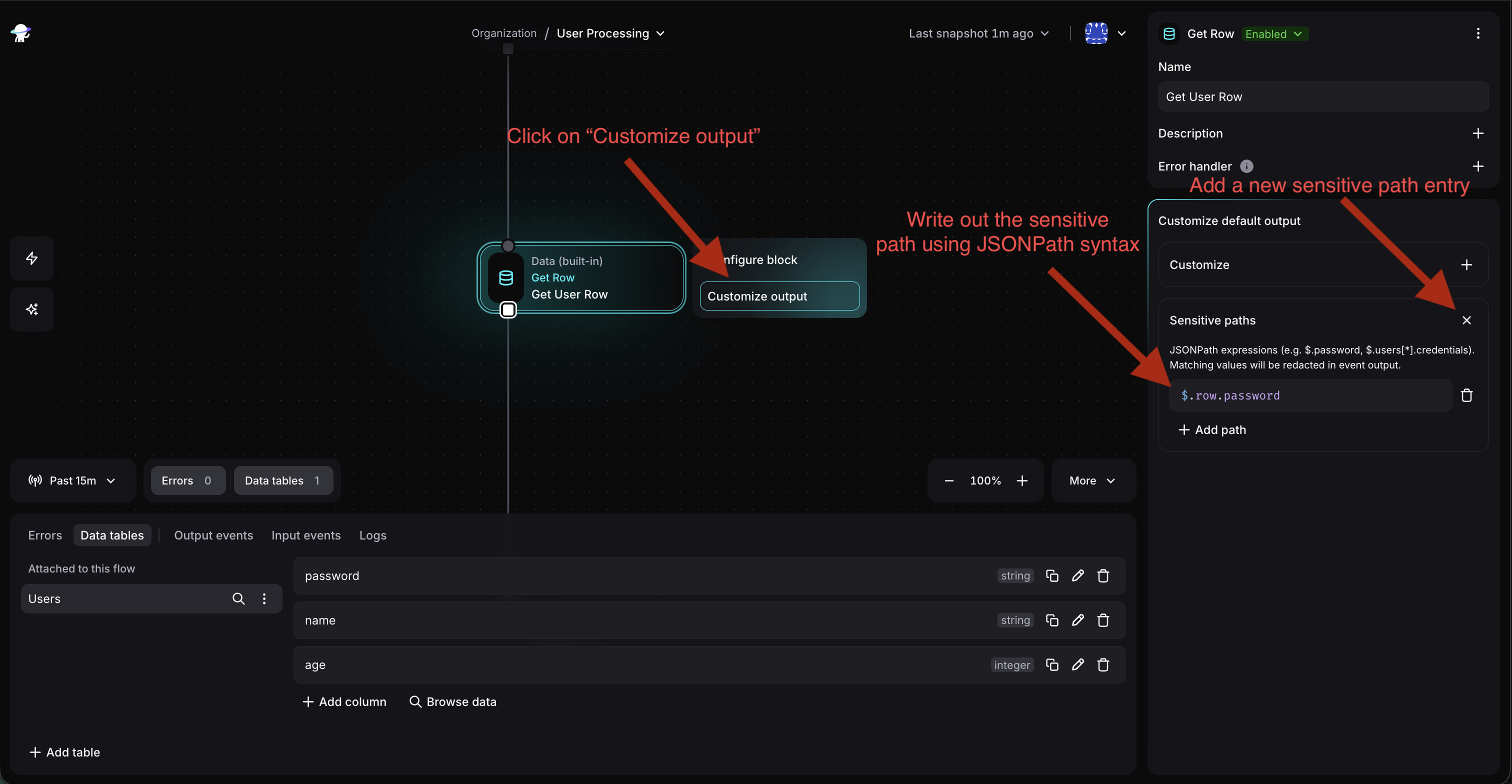
Task: Switch to the Output events tab
Action: 213,535
